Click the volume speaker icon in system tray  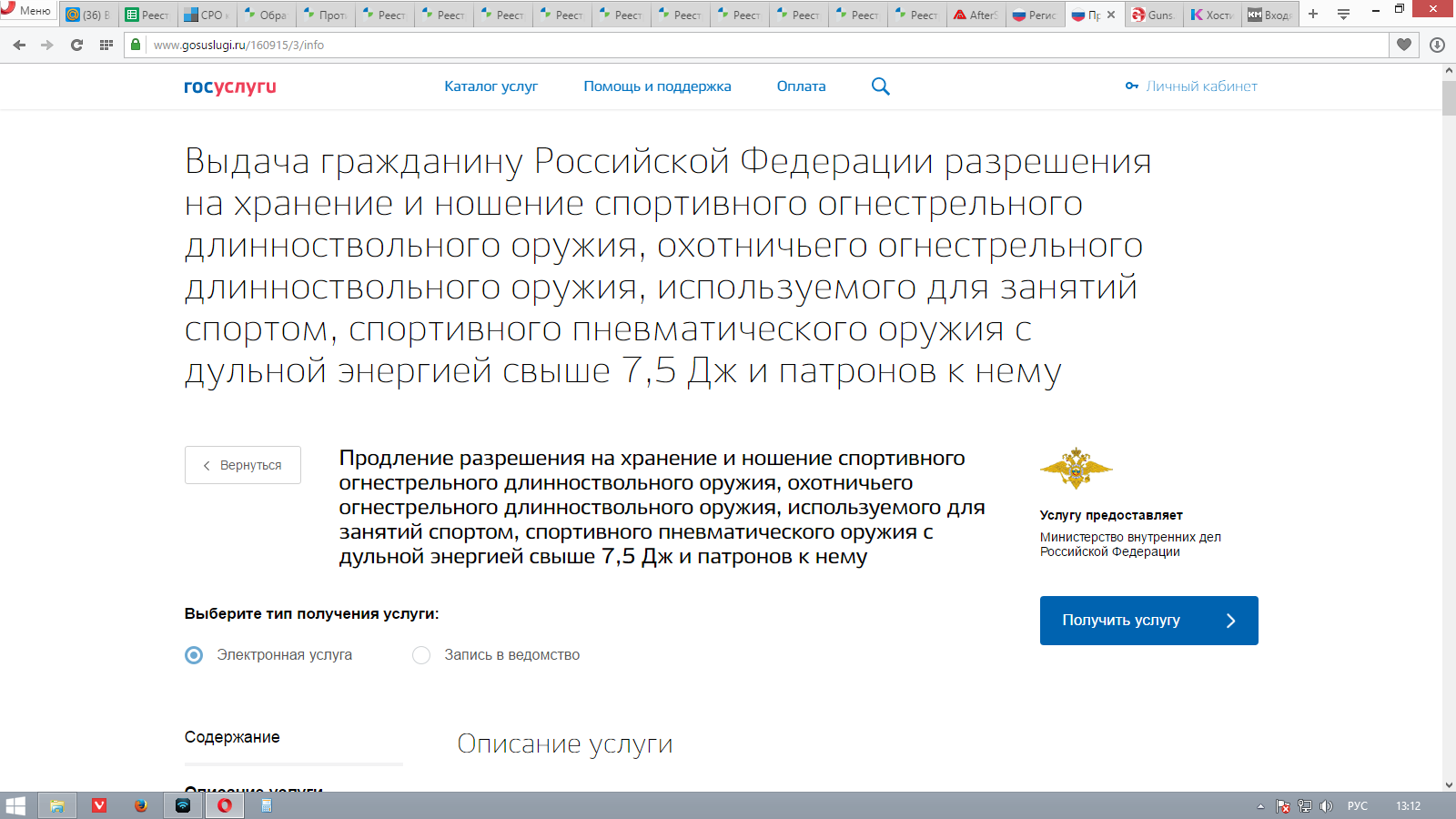tap(1326, 806)
